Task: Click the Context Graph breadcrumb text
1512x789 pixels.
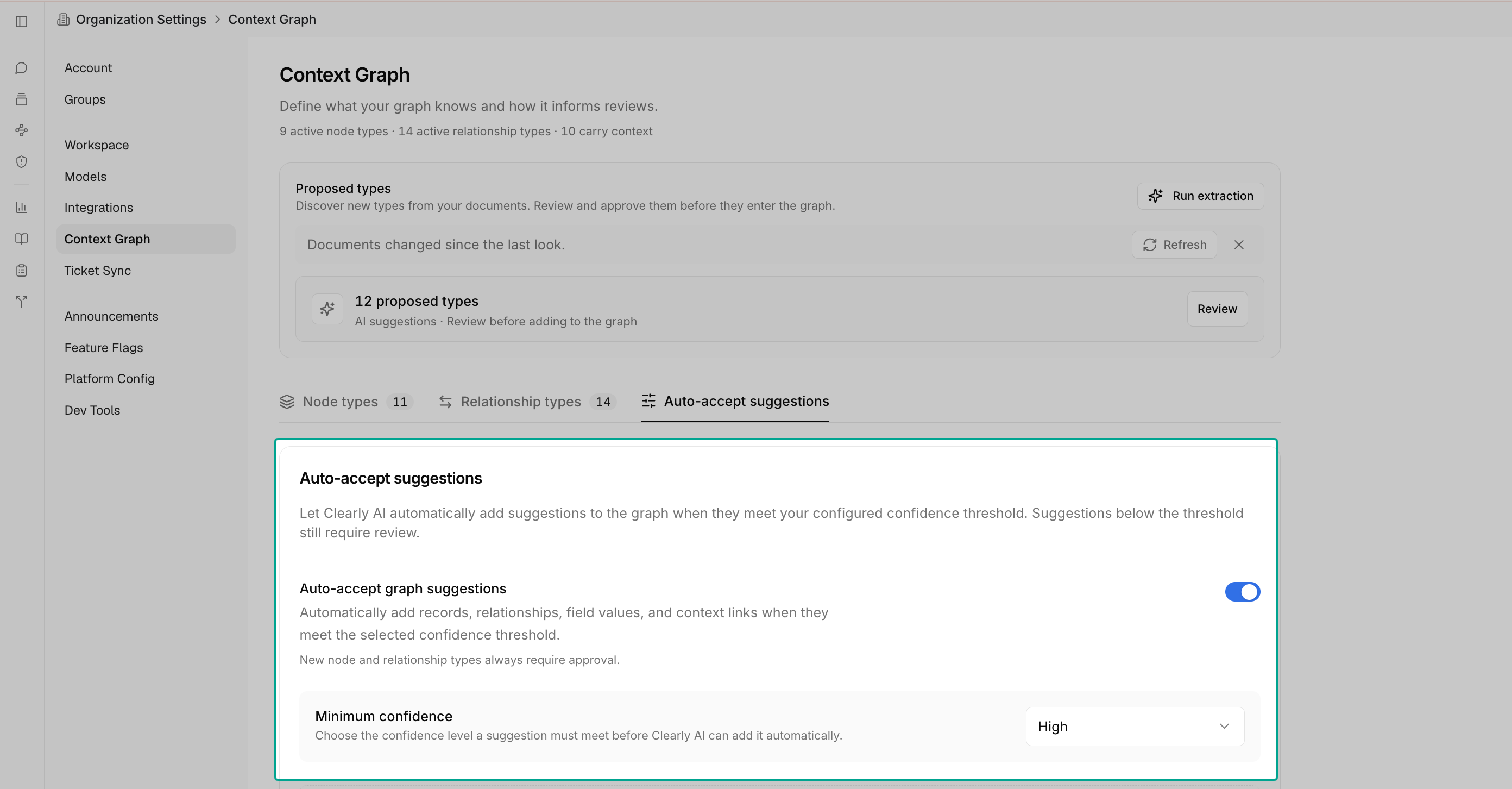Action: pos(272,20)
